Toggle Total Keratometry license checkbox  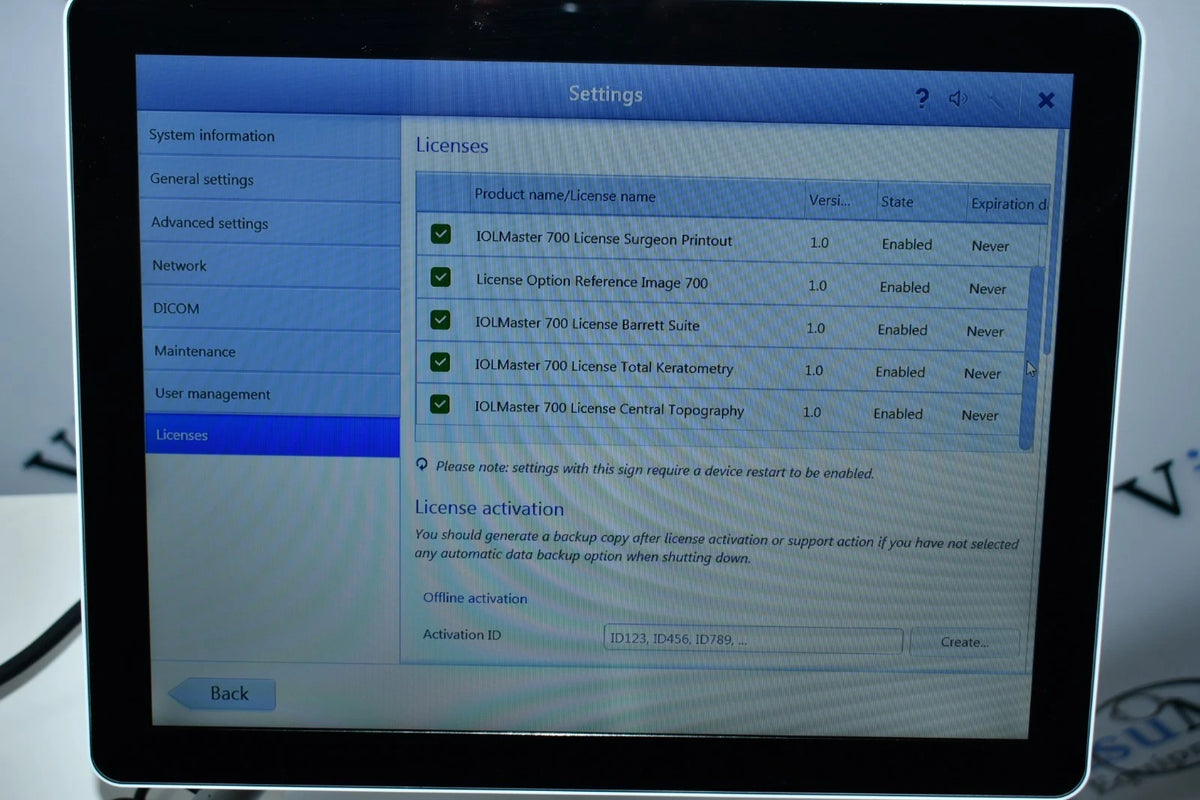(439, 362)
